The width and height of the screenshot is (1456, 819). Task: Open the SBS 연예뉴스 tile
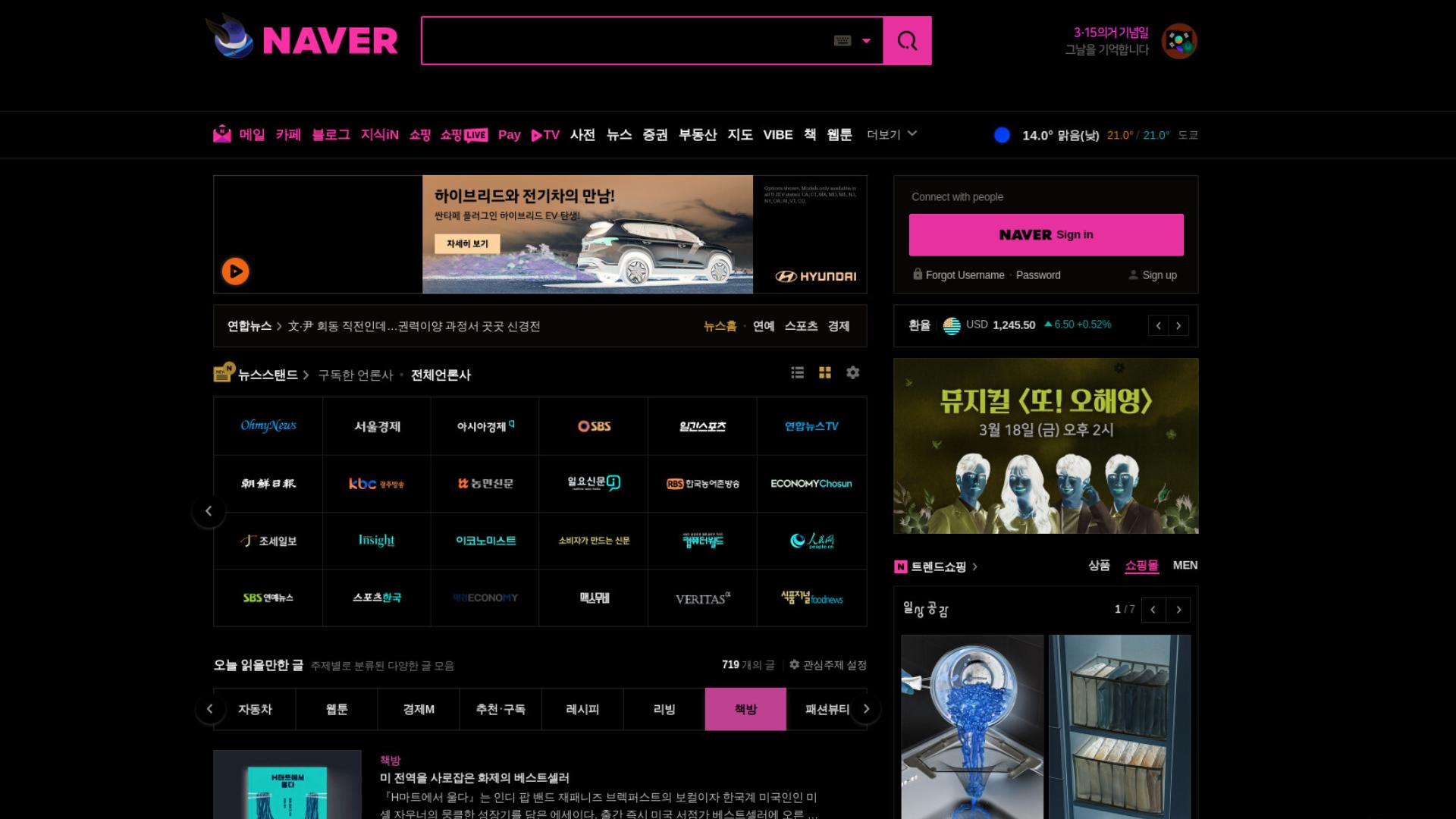[268, 598]
